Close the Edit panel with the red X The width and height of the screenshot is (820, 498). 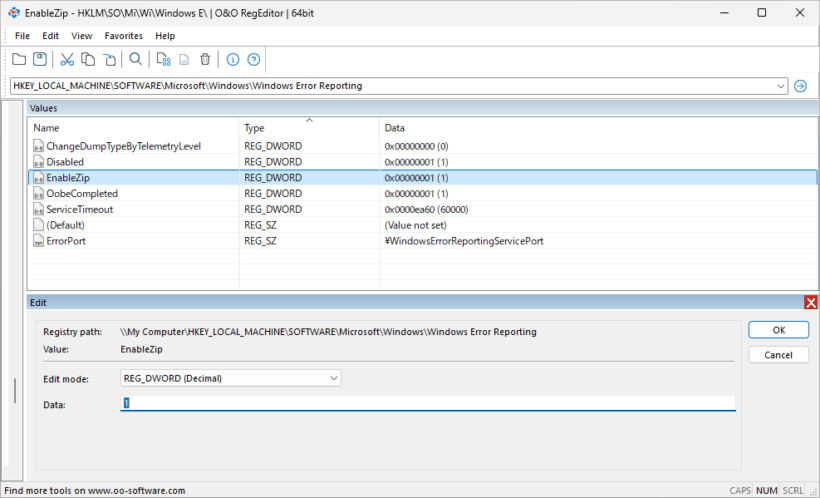click(x=811, y=302)
